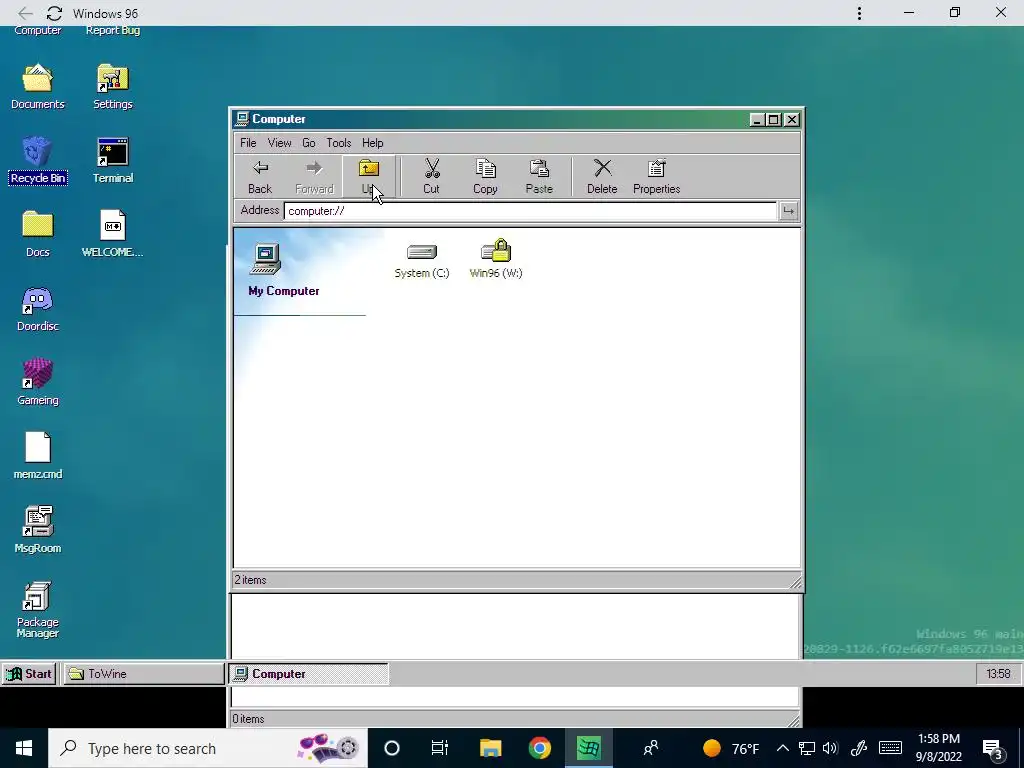Click the Forward arrow toolbar button
The width and height of the screenshot is (1024, 768).
click(x=314, y=176)
